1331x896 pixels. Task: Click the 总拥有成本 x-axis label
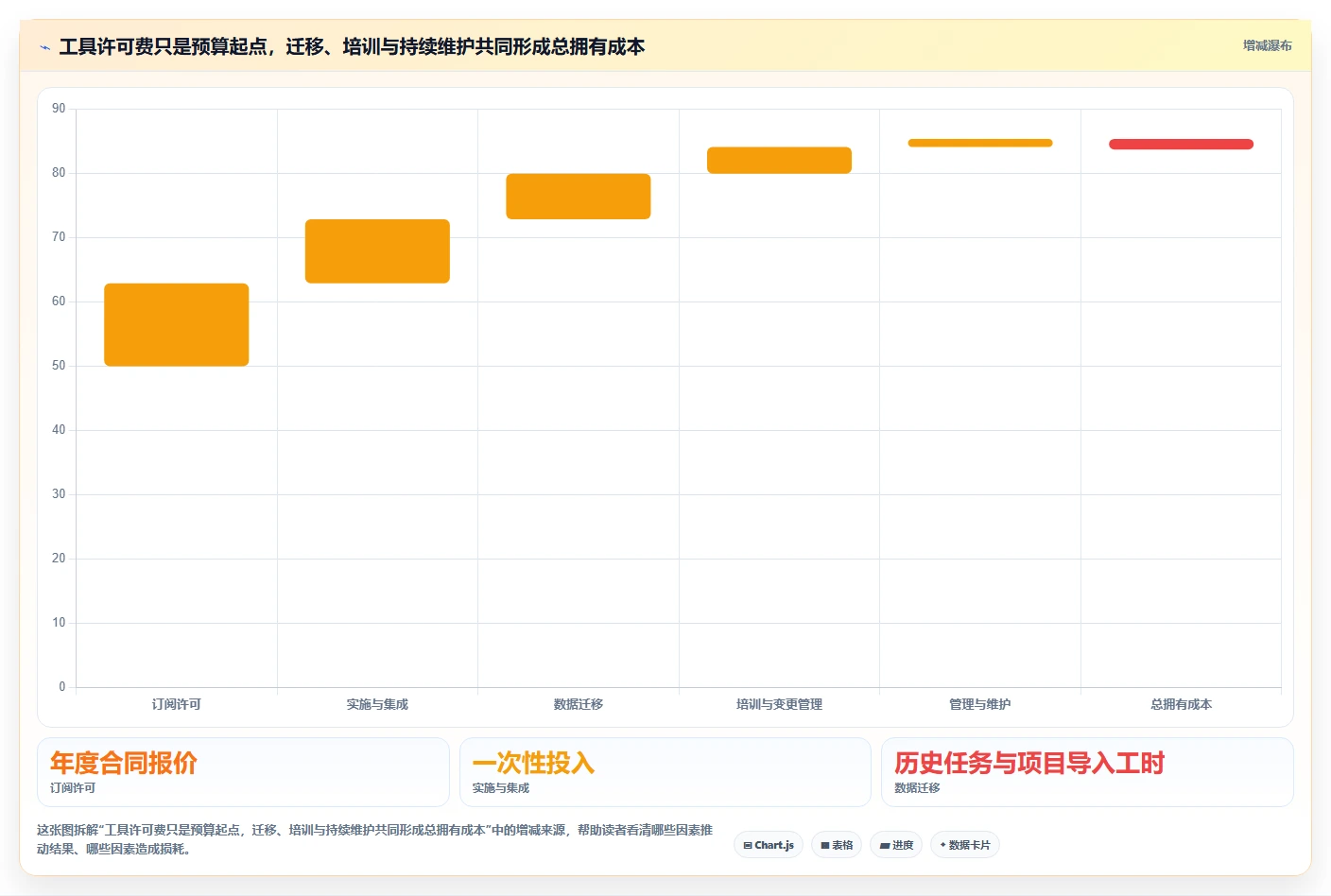(x=1181, y=704)
